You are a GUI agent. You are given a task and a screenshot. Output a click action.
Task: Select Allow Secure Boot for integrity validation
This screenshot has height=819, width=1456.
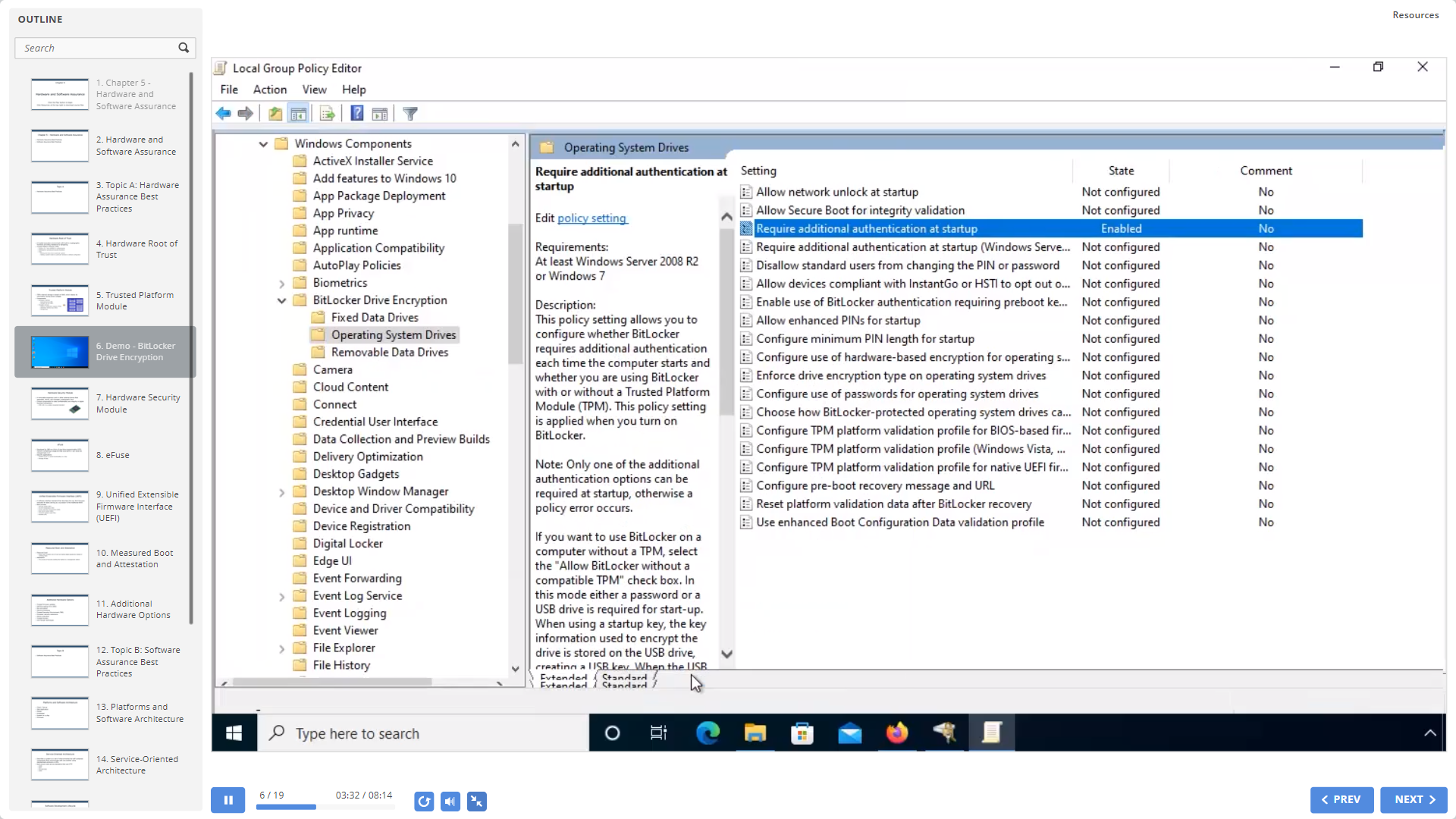point(860,211)
